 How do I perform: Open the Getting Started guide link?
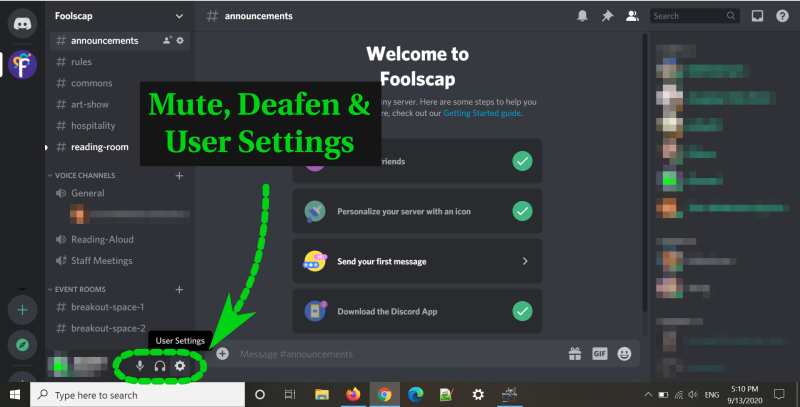[x=482, y=113]
